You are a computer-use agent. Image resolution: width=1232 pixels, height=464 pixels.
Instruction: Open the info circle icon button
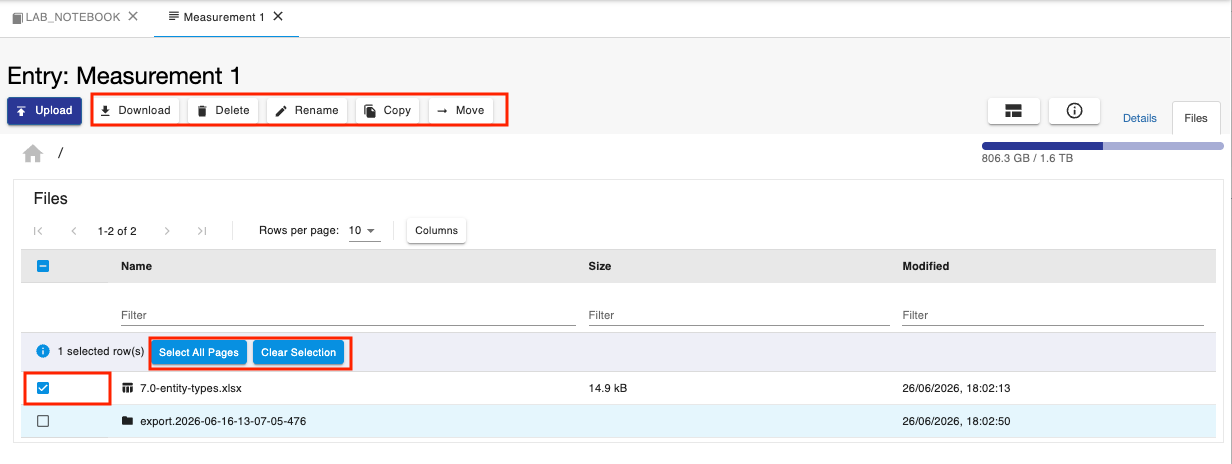click(x=1075, y=111)
